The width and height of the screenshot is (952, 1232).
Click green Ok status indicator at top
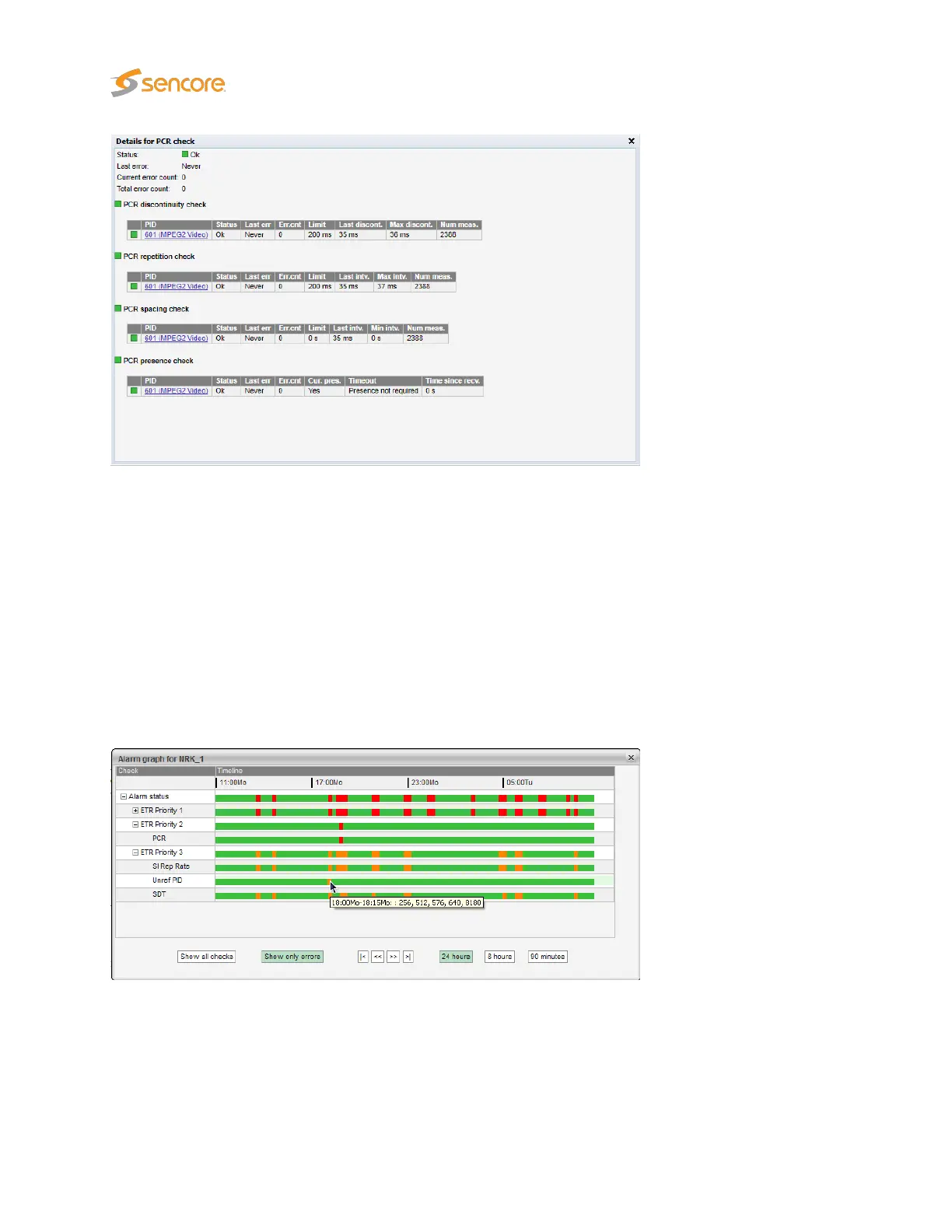click(x=185, y=154)
